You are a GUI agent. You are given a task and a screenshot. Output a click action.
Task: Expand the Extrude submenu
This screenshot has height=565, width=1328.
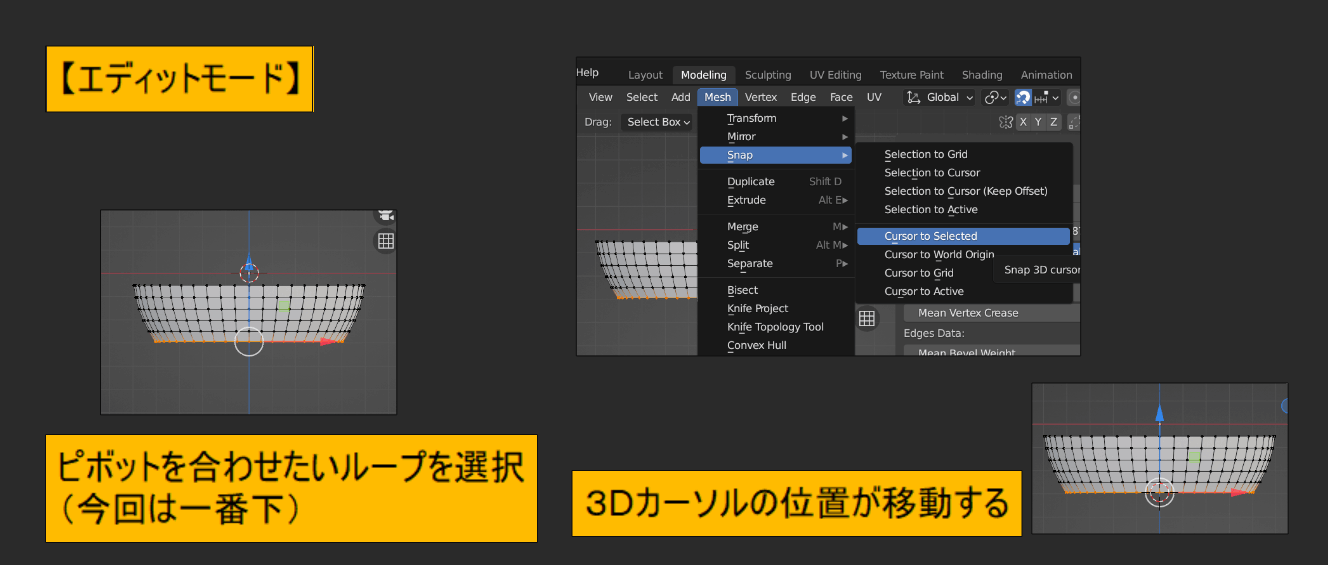[775, 200]
